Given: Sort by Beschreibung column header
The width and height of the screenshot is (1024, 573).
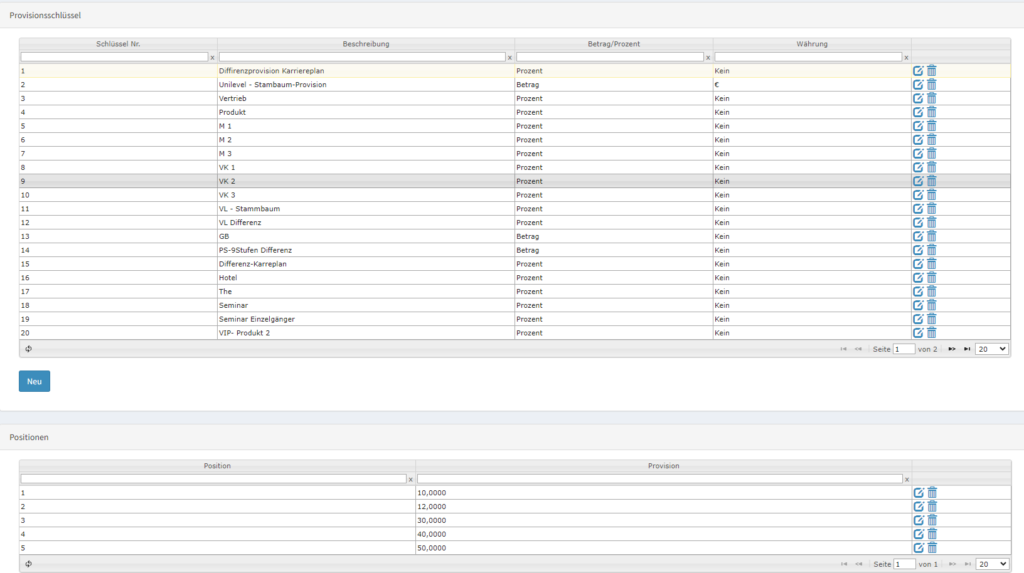Looking at the screenshot, I should click(x=366, y=44).
